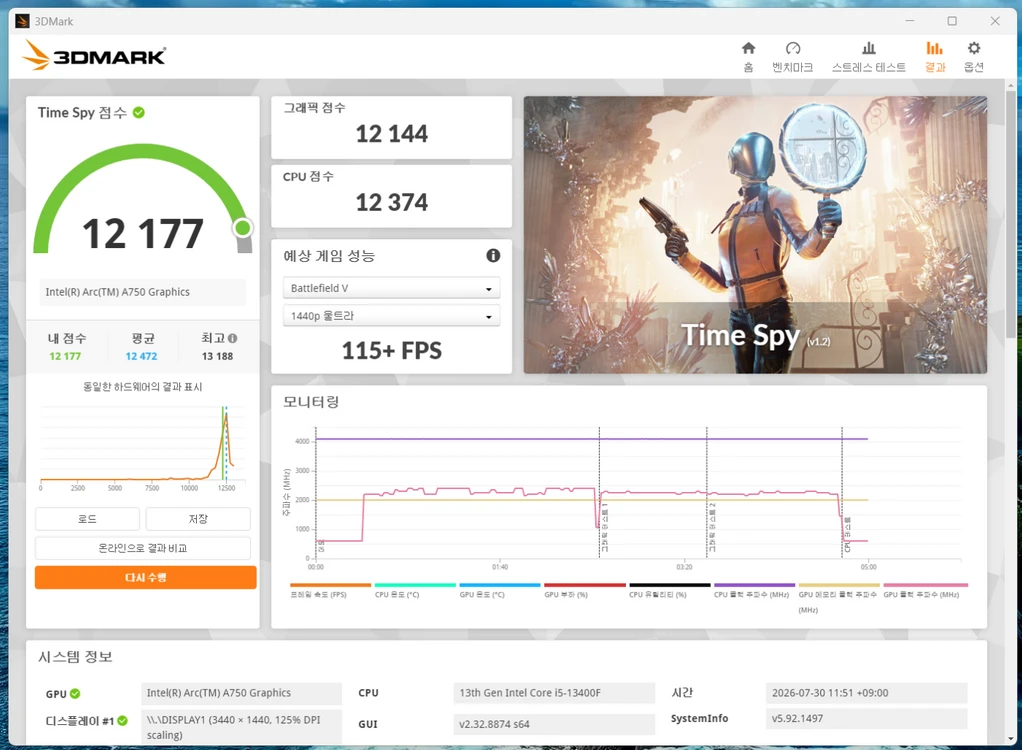Click the Time Spy preview image
Image resolution: width=1022 pixels, height=750 pixels.
[755, 235]
